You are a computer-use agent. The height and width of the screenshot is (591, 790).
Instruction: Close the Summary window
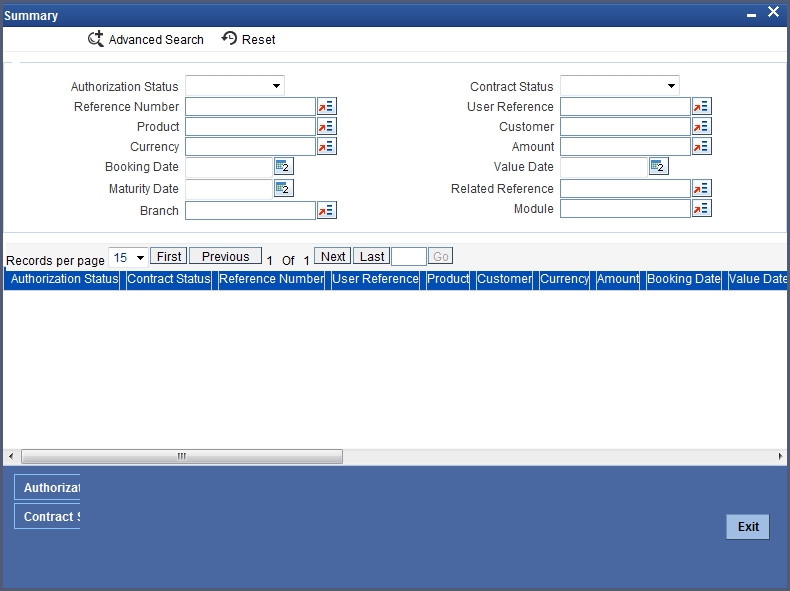[773, 12]
